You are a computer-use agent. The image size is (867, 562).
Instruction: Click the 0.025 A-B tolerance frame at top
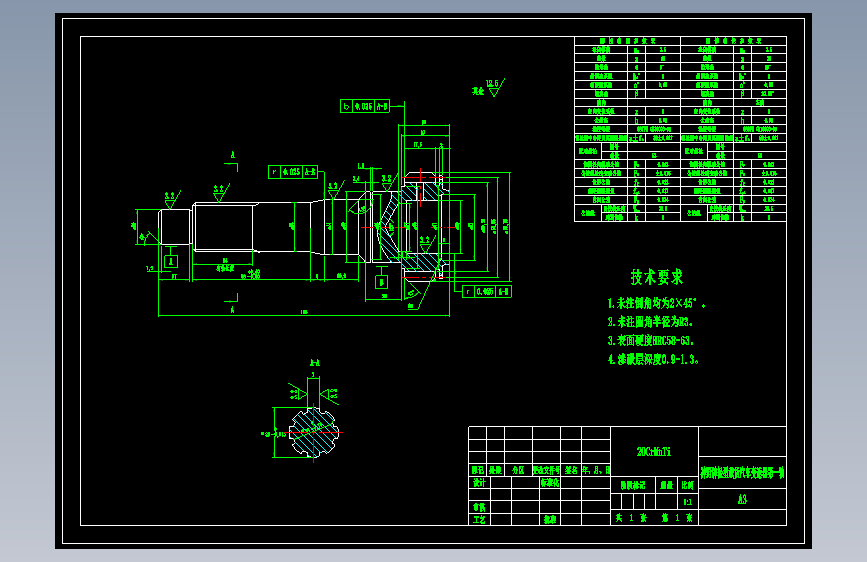coord(365,106)
